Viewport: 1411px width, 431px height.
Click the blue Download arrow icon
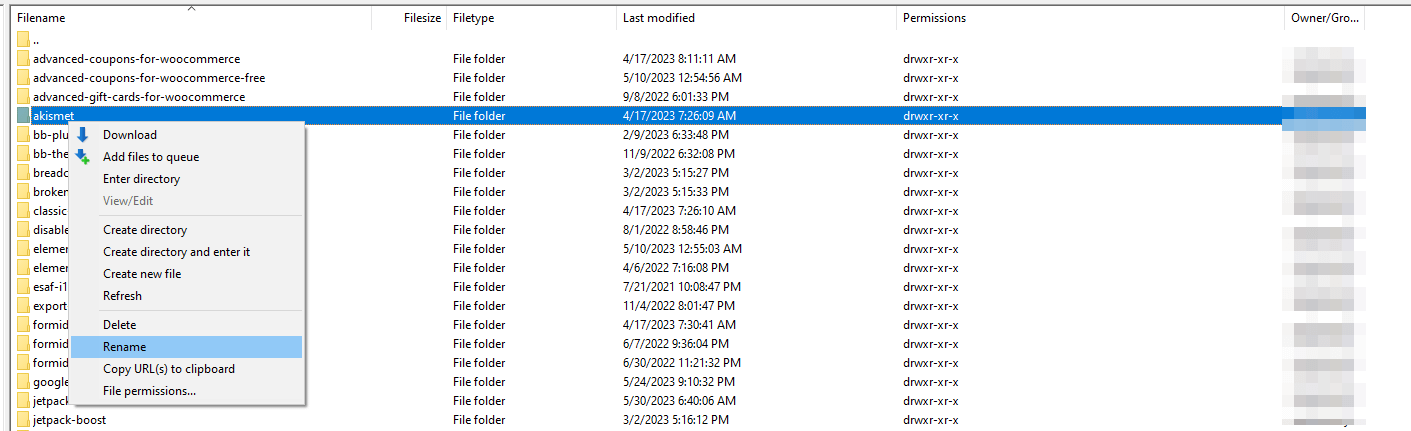(83, 135)
